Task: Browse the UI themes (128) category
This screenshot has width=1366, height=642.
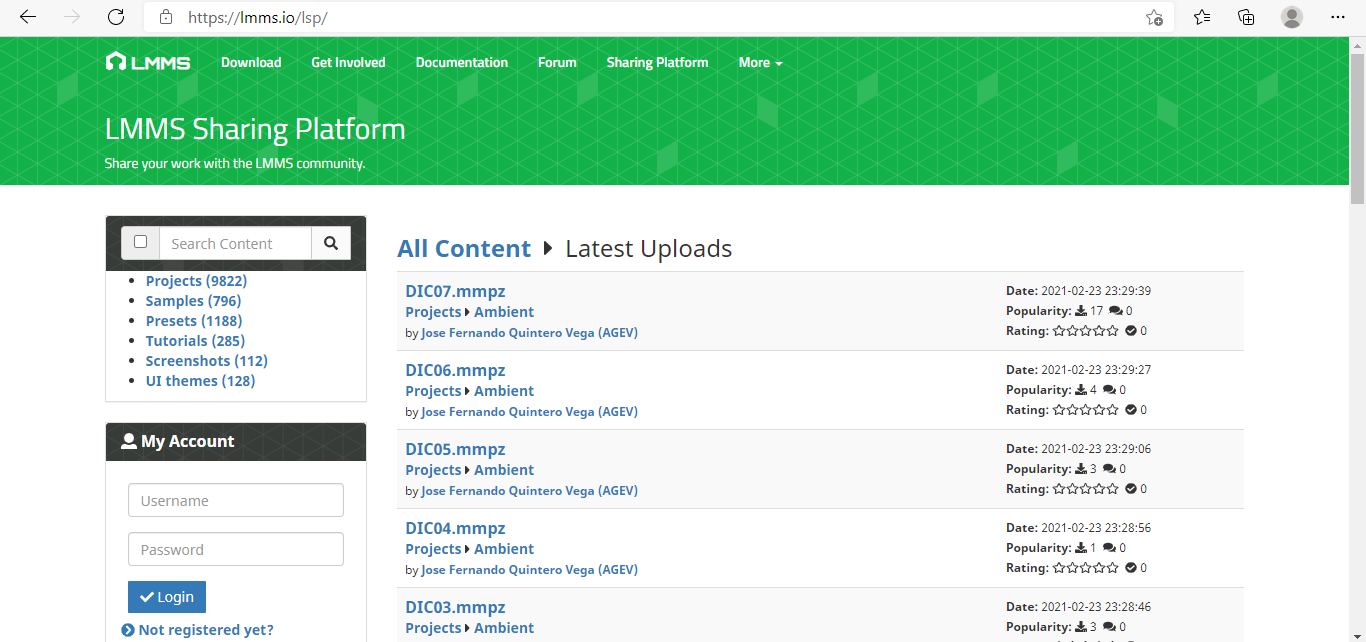Action: 200,381
